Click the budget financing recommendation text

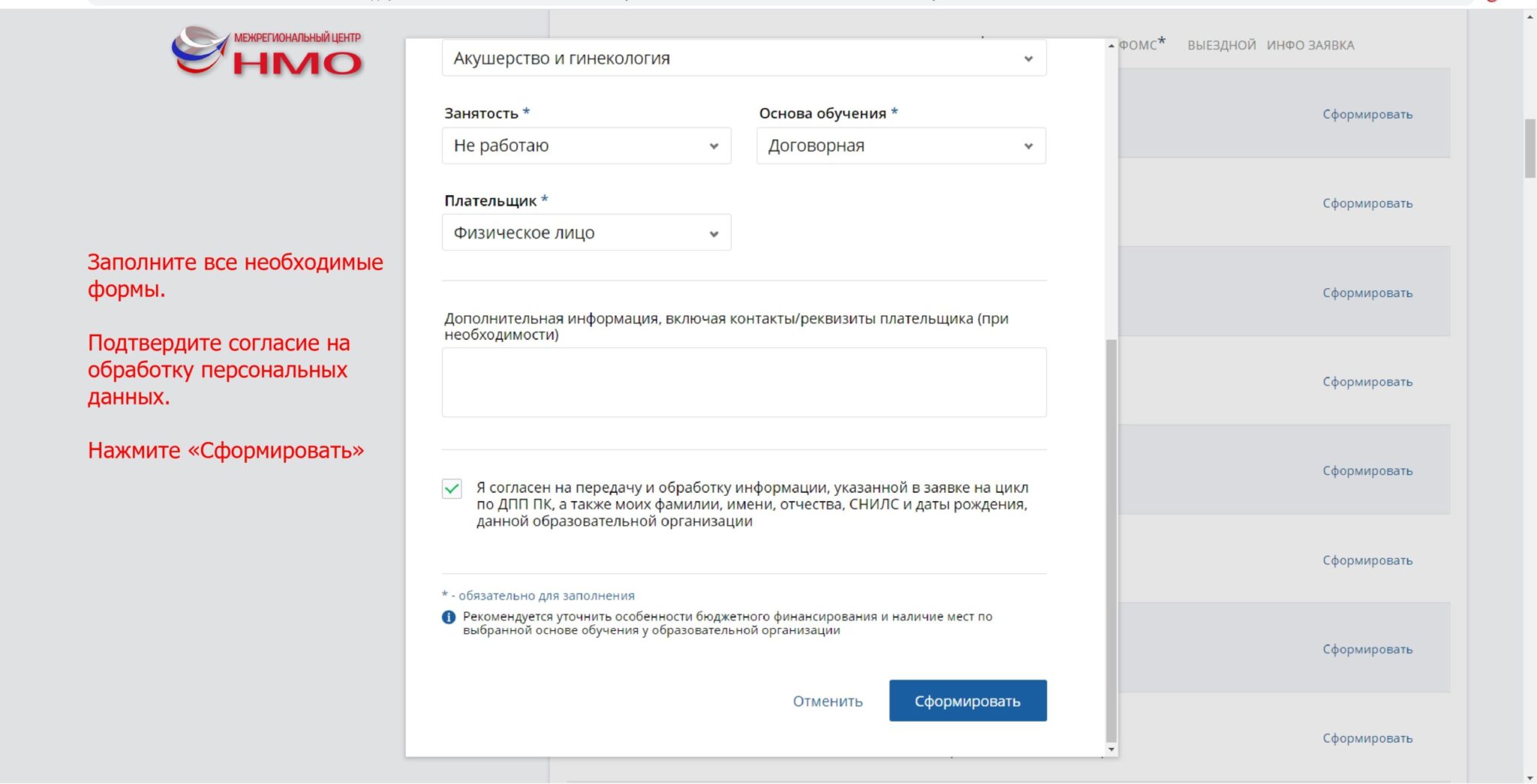point(727,623)
